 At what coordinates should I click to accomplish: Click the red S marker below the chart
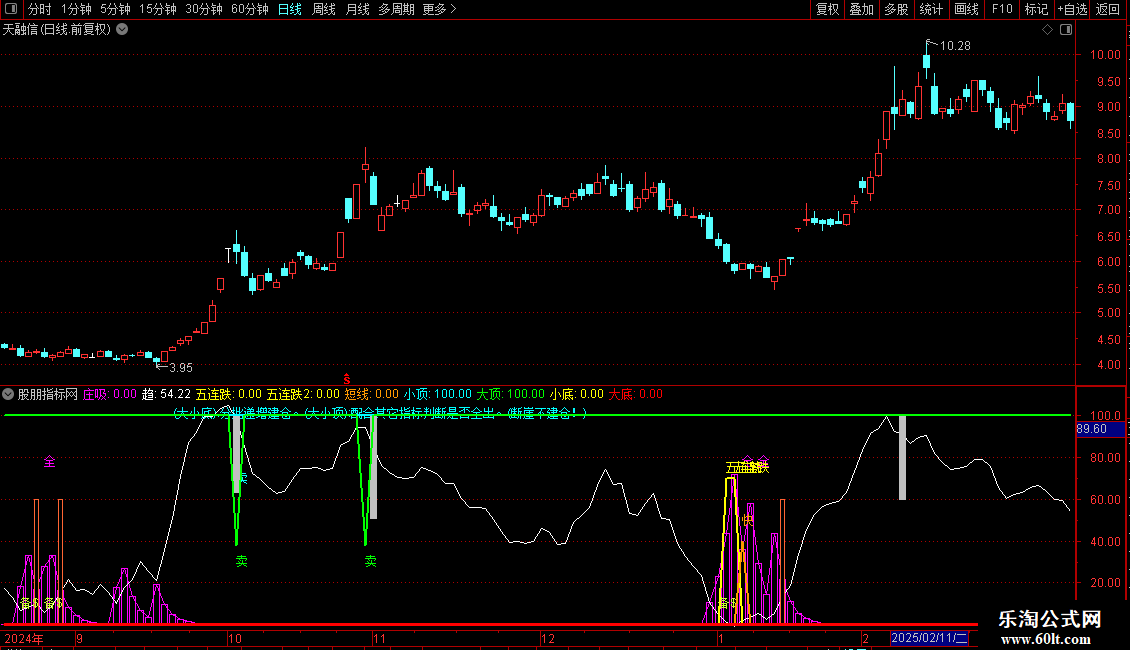347,378
